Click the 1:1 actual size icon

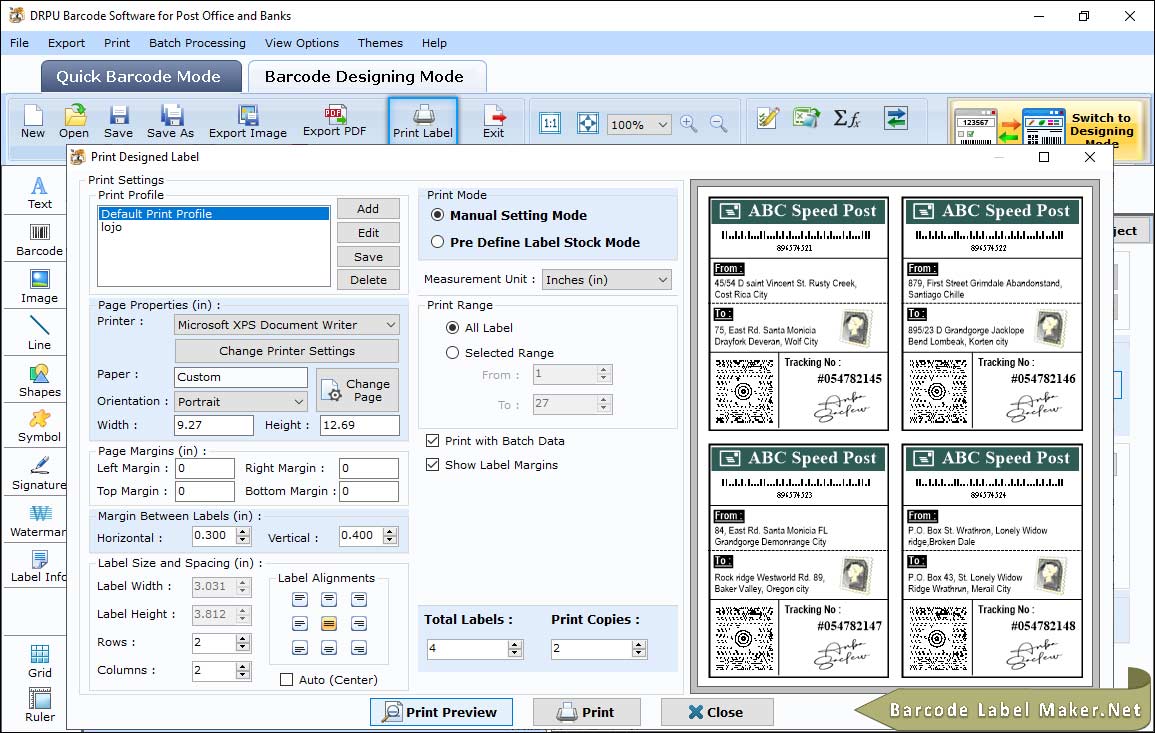click(x=550, y=123)
